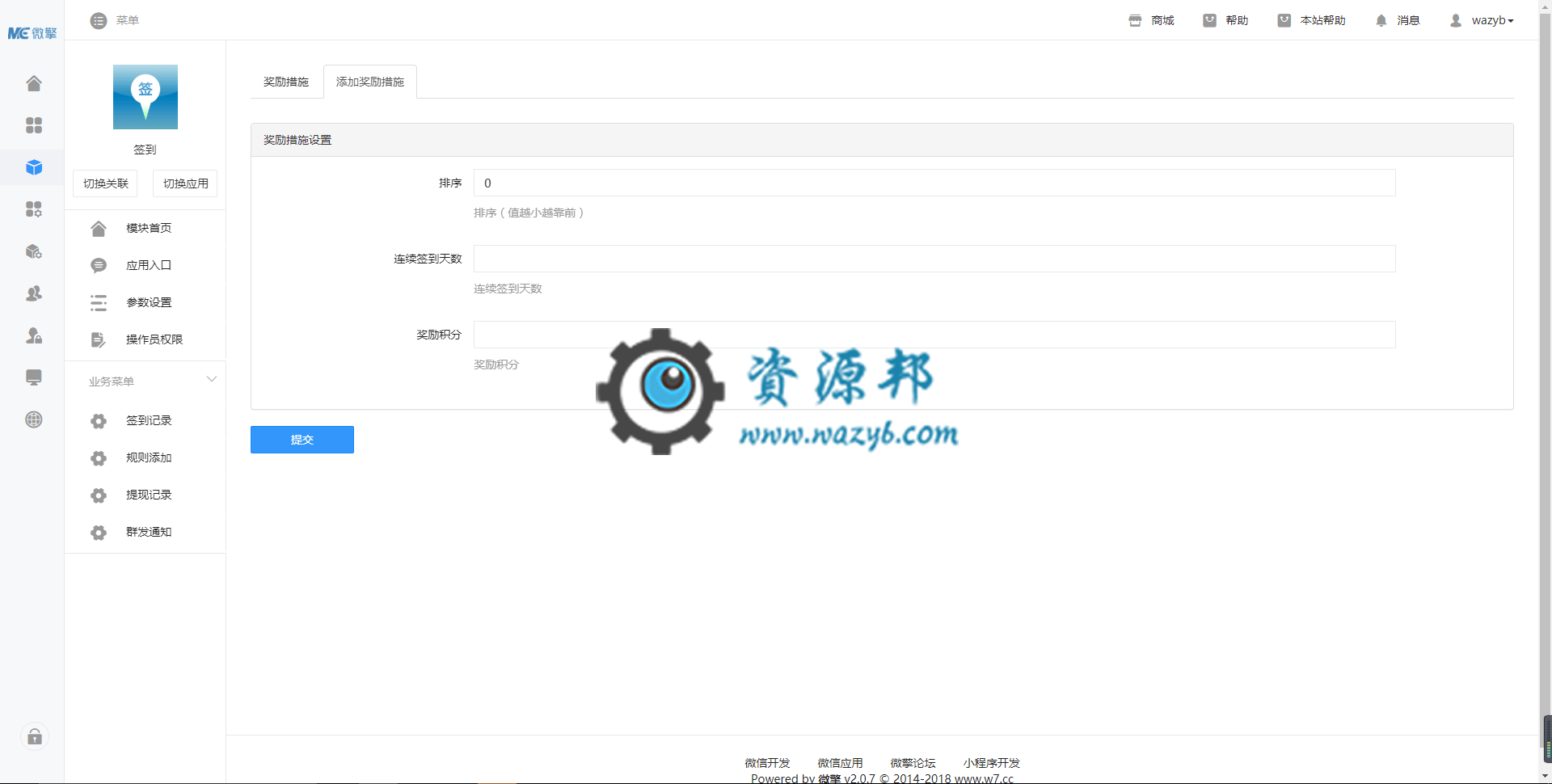Open 本站帮助 in the top bar
1552x784 pixels.
pyautogui.click(x=1311, y=20)
